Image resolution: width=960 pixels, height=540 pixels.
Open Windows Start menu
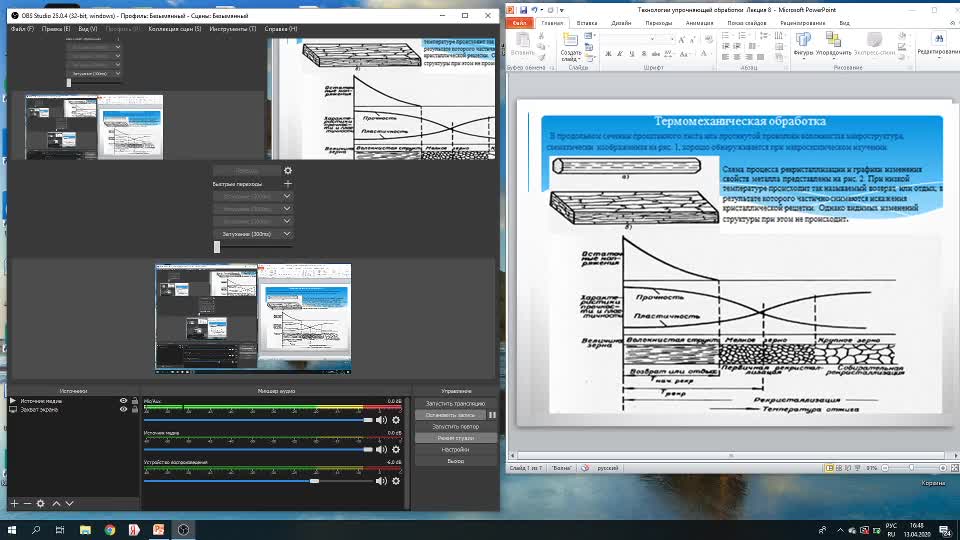click(12, 530)
